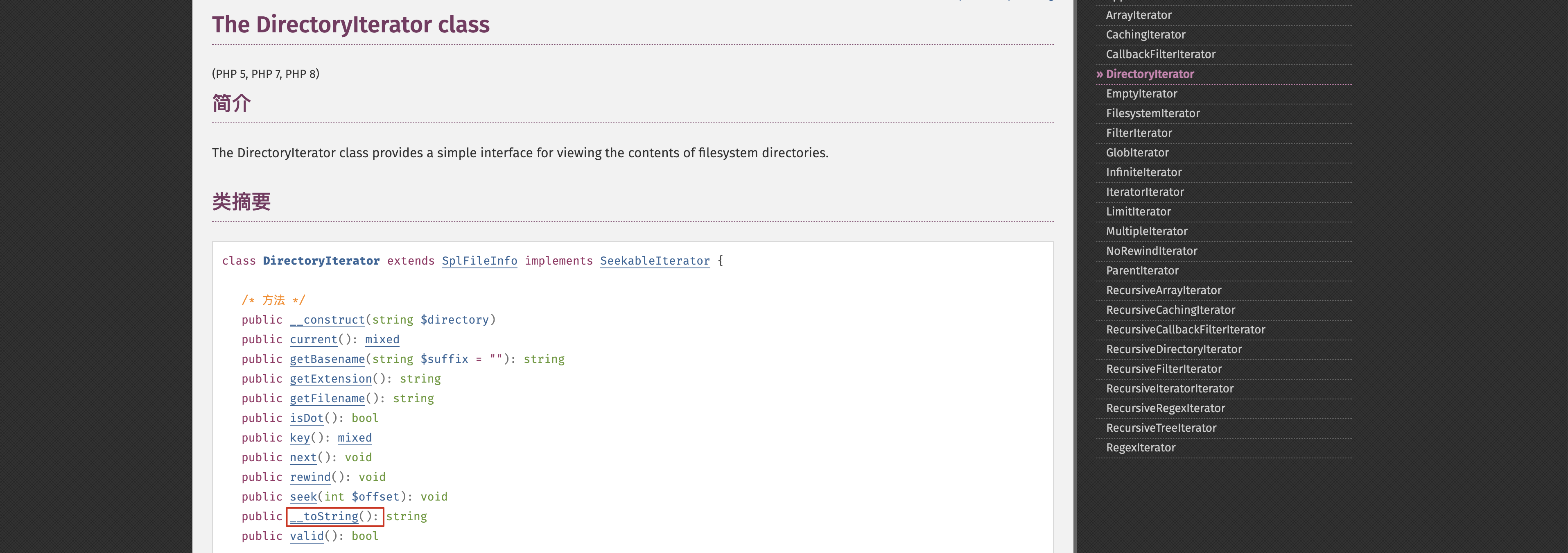1568x553 pixels.
Task: Go to RecursiveRegexIterator in the sidebar
Action: pyautogui.click(x=1166, y=408)
